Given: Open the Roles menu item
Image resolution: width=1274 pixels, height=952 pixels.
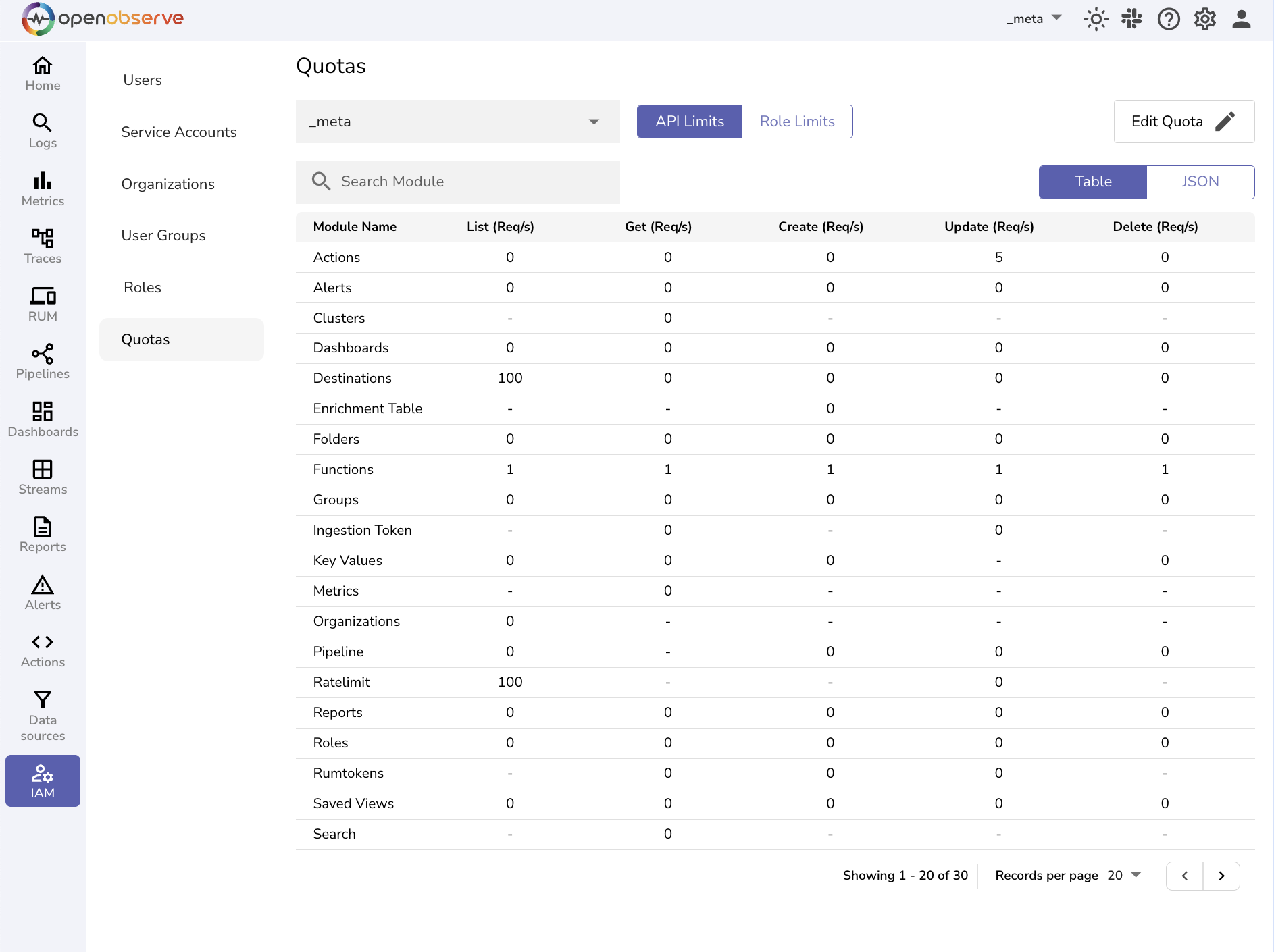Looking at the screenshot, I should [182, 288].
